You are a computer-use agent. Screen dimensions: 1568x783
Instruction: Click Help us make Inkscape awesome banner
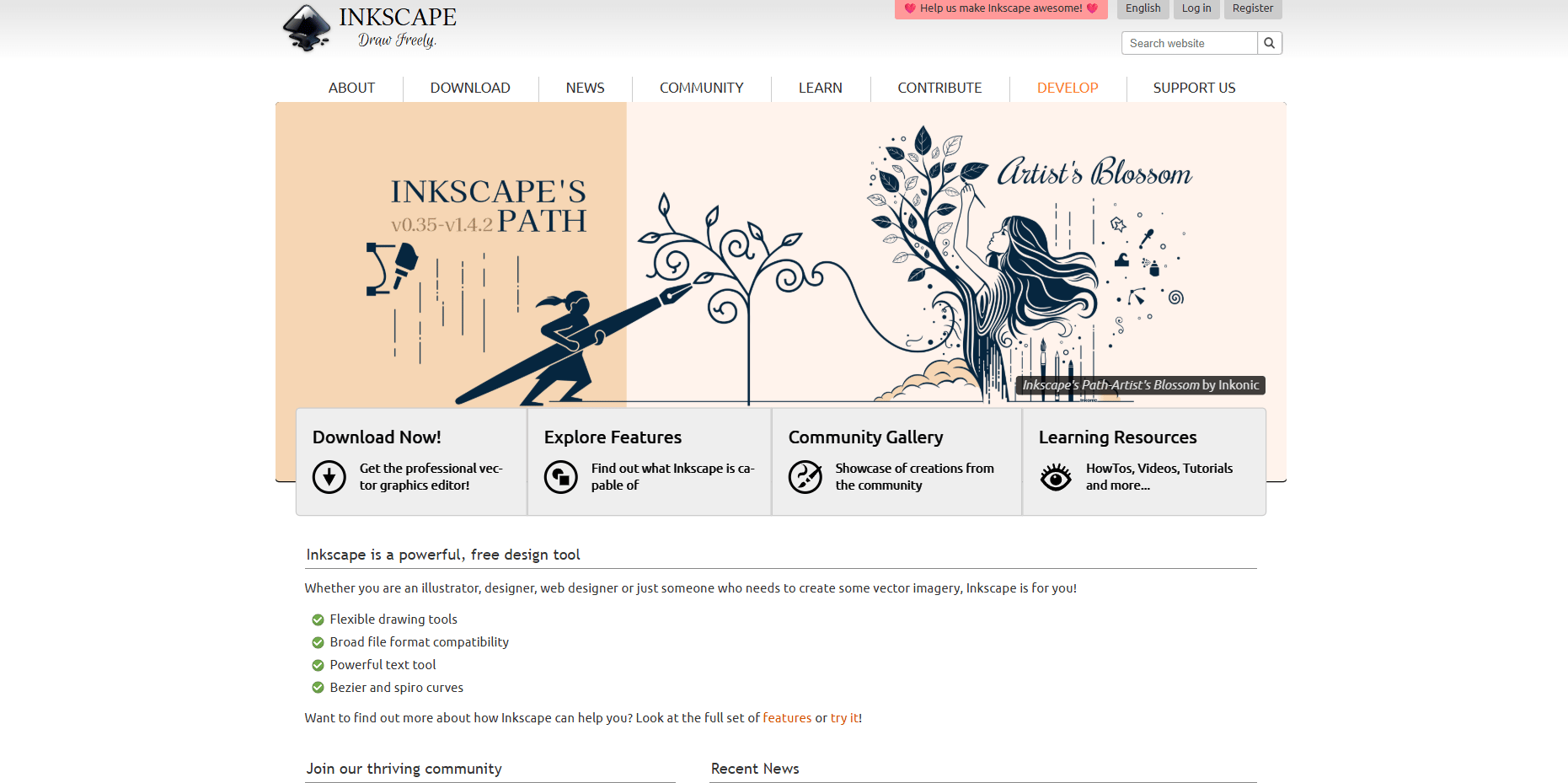[1001, 8]
